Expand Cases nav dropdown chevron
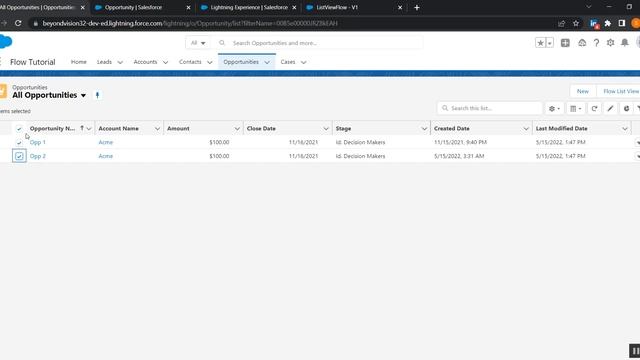 [304, 62]
